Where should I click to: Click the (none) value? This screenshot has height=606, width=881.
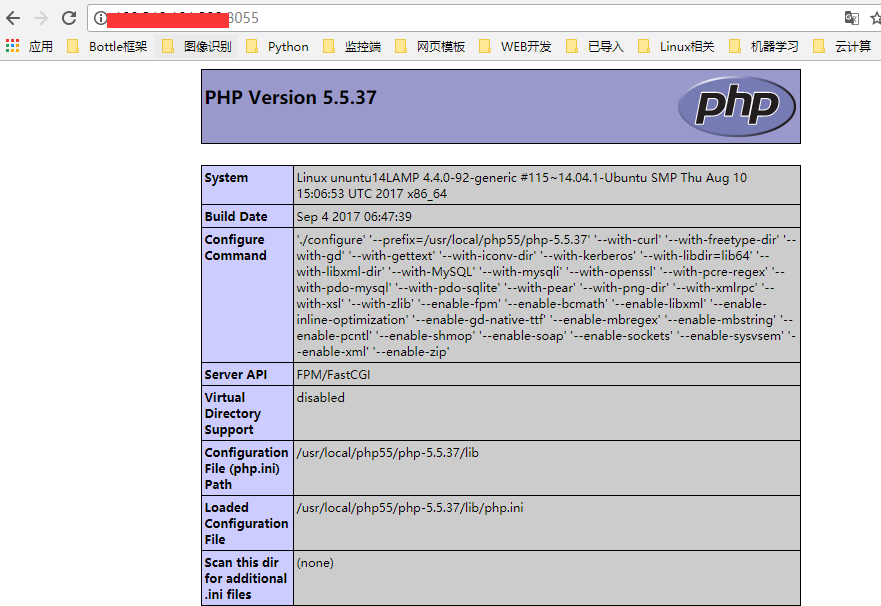315,563
